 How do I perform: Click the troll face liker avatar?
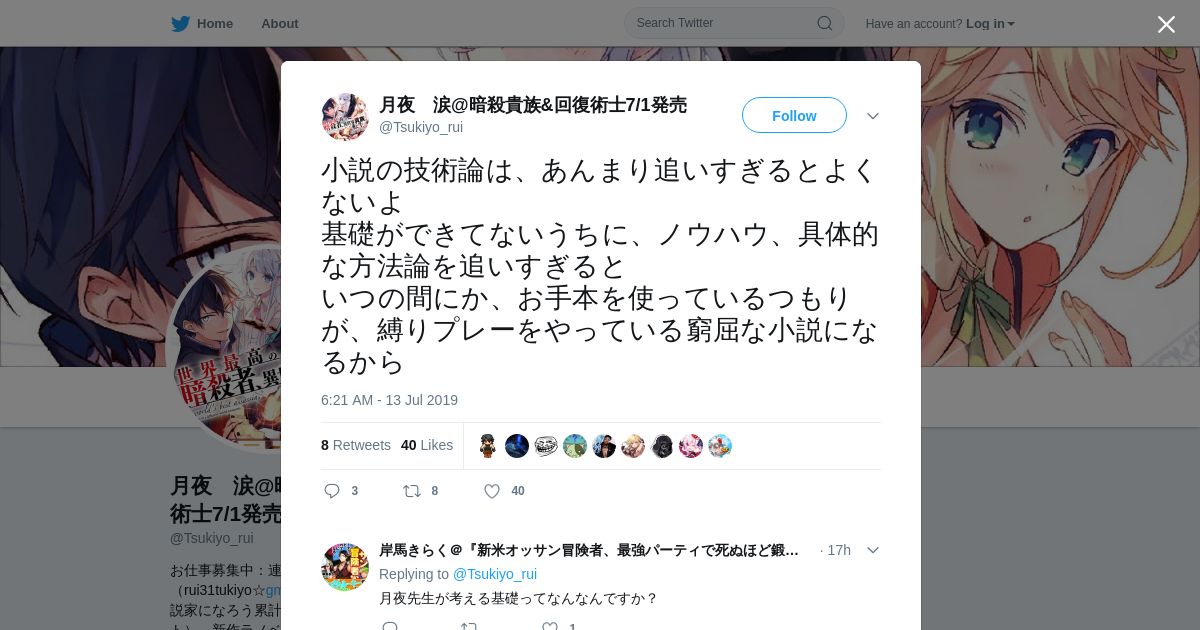coord(546,446)
